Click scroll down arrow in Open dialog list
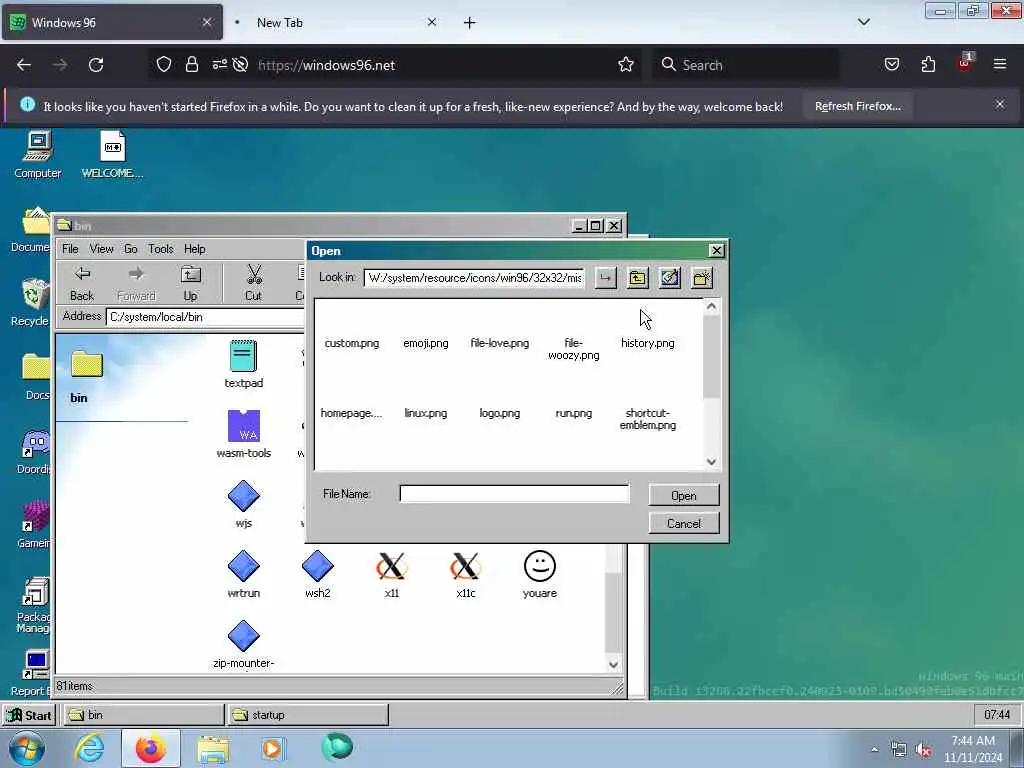1024x768 pixels. pos(711,461)
